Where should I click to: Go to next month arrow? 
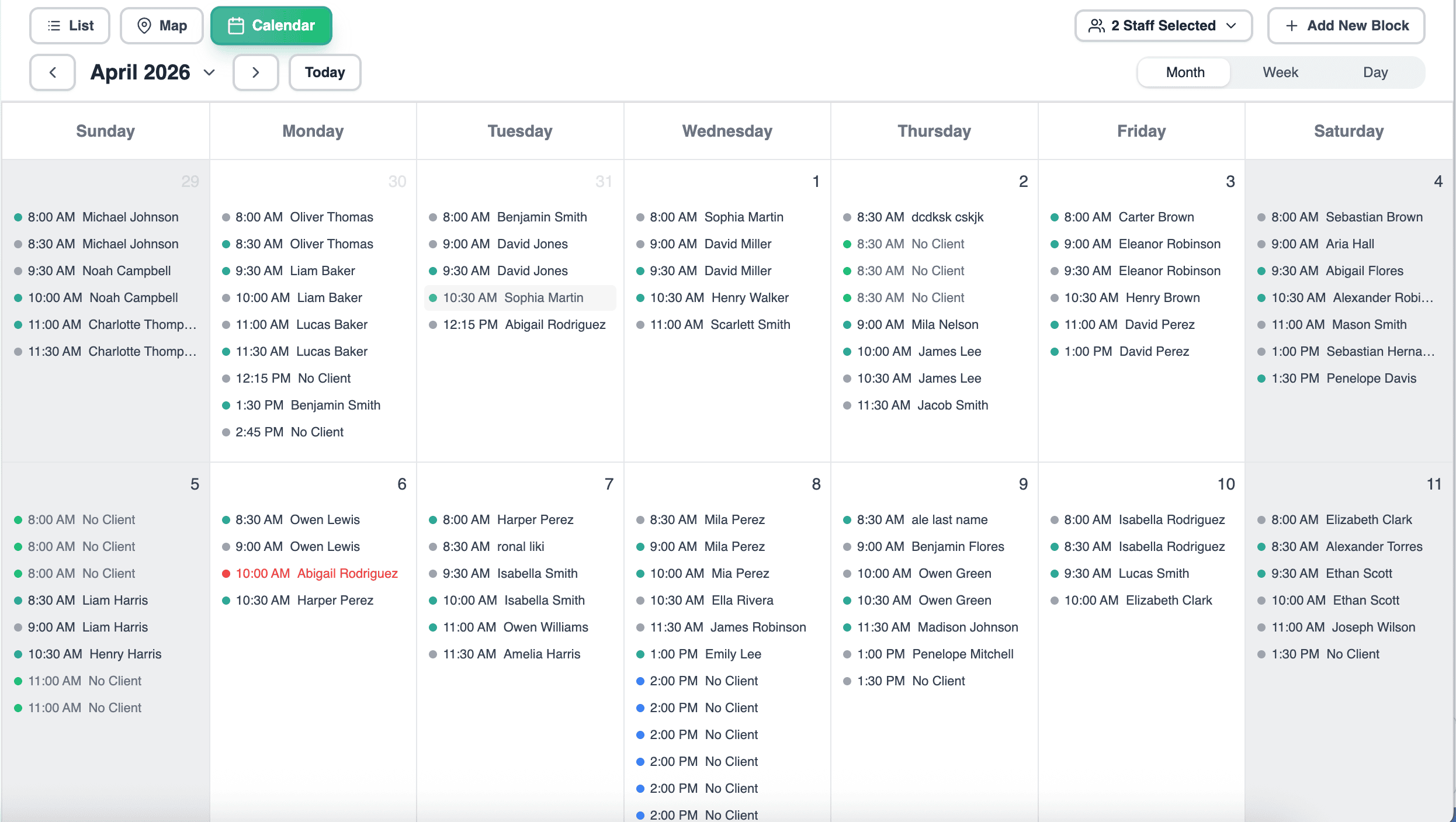[255, 72]
